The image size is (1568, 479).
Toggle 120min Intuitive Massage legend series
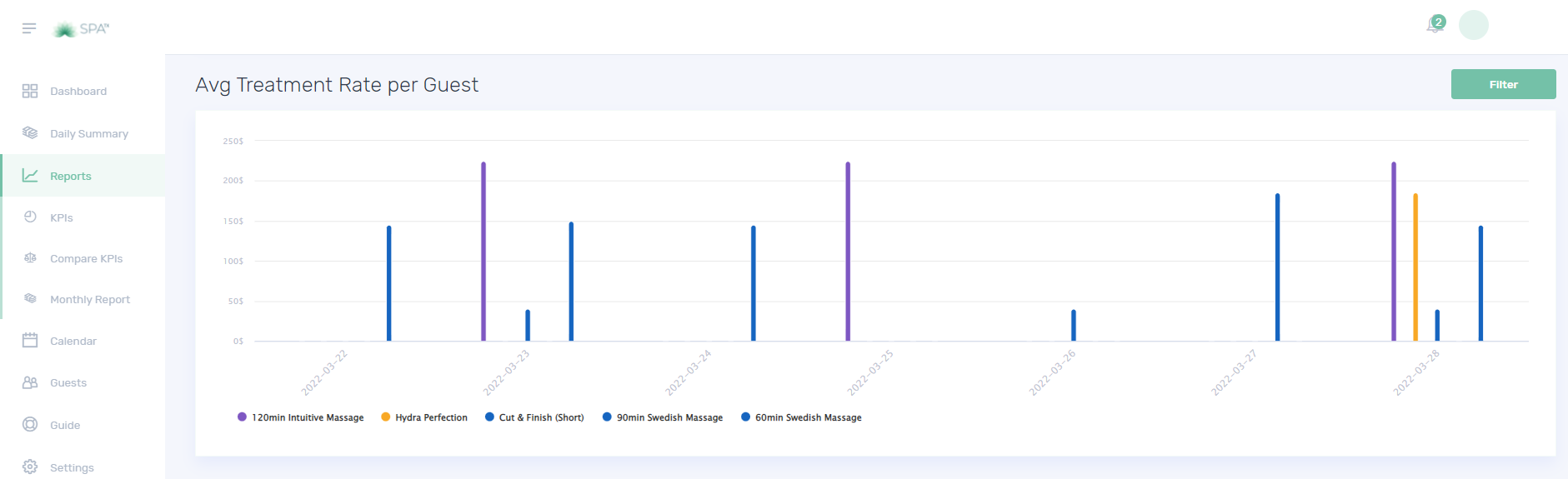(301, 417)
